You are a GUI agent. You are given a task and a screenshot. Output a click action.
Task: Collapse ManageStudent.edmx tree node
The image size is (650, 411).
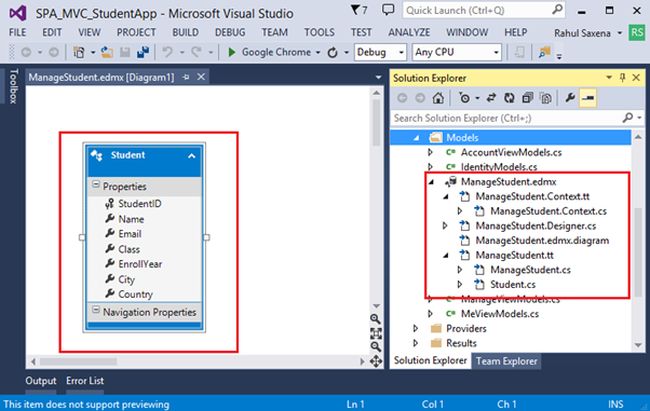pos(431,182)
